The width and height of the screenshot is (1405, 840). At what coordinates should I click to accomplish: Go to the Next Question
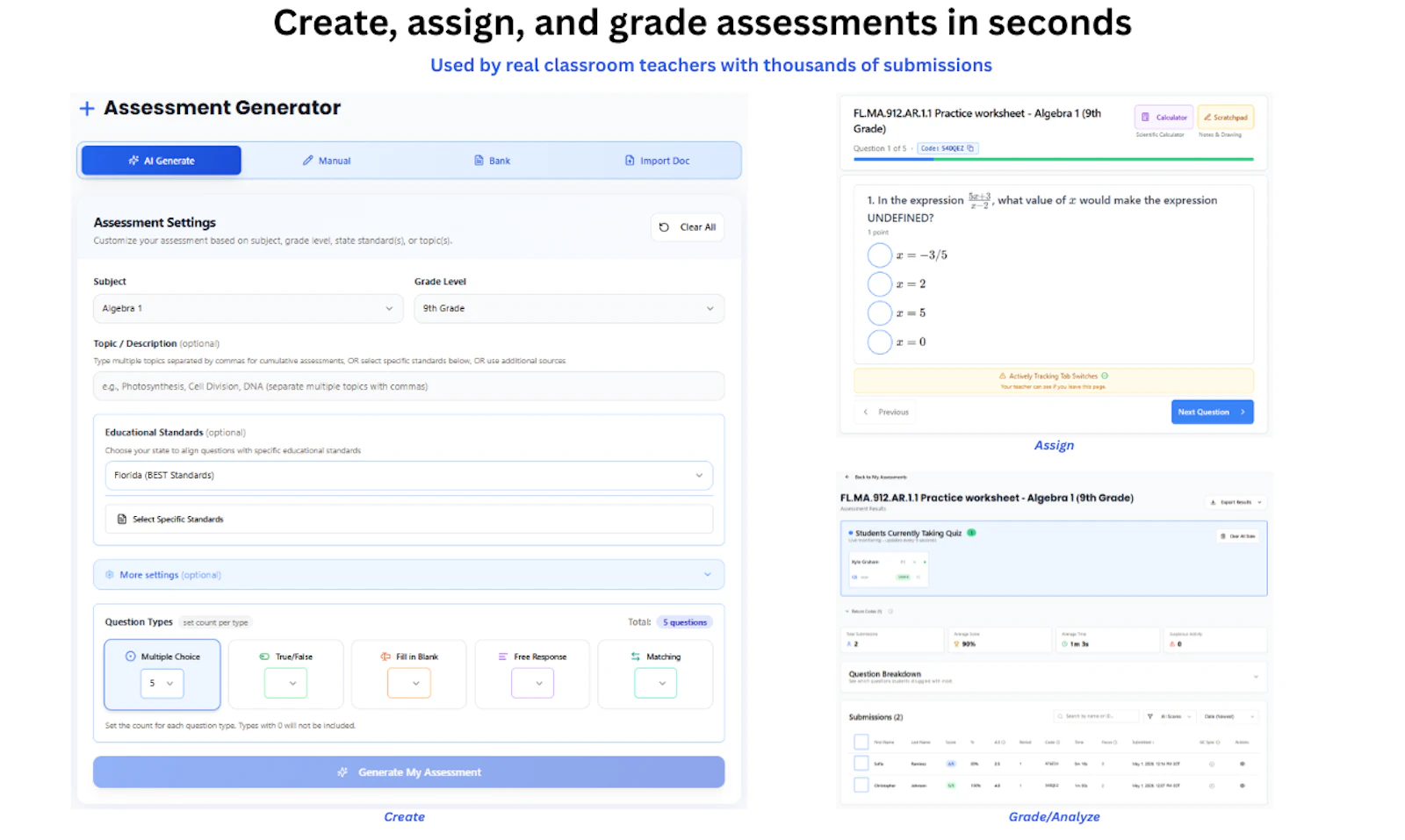coord(1212,412)
